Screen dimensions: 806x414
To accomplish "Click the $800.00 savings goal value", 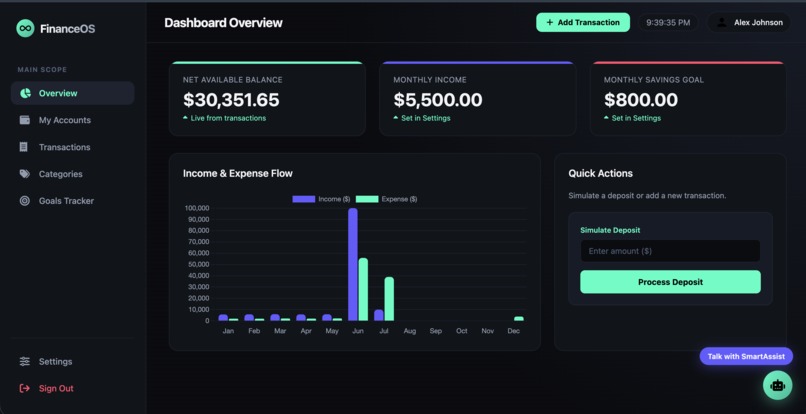I will pyautogui.click(x=641, y=100).
